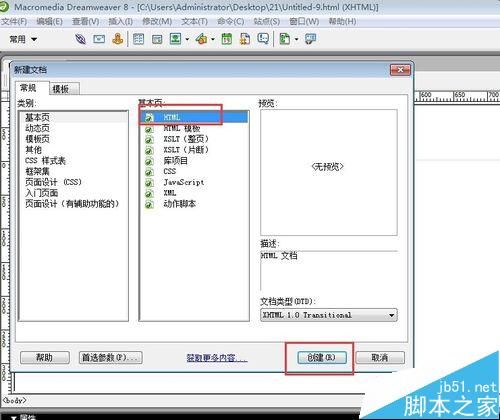Viewport: 500px width, 420px height.
Task: Click the Comment speech bubble icon
Action: [x=263, y=39]
